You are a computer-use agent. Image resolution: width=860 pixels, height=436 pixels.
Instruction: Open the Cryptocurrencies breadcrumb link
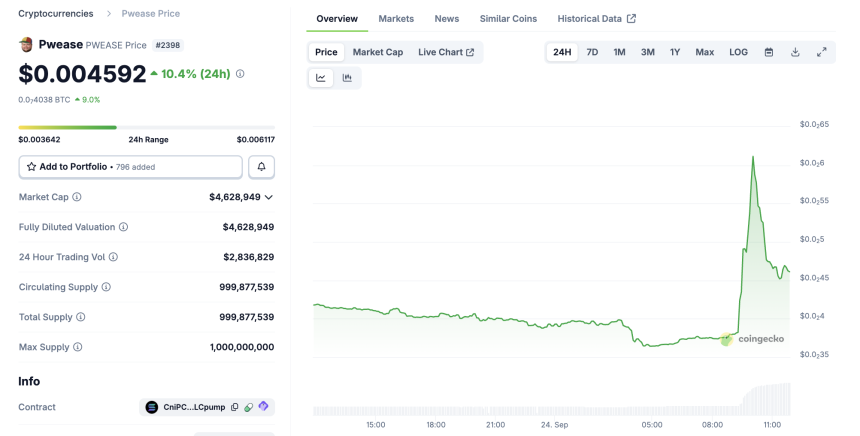[x=56, y=14]
